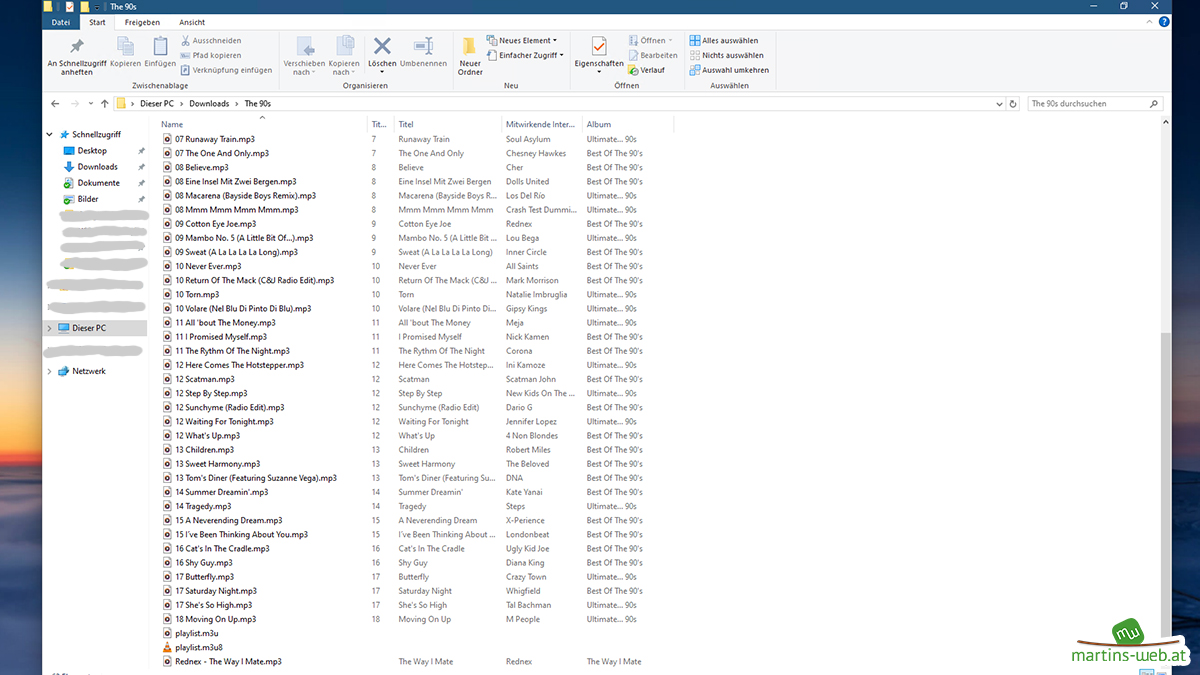Click mp3 icon of 18 Moving On Up.mp3

[167, 619]
